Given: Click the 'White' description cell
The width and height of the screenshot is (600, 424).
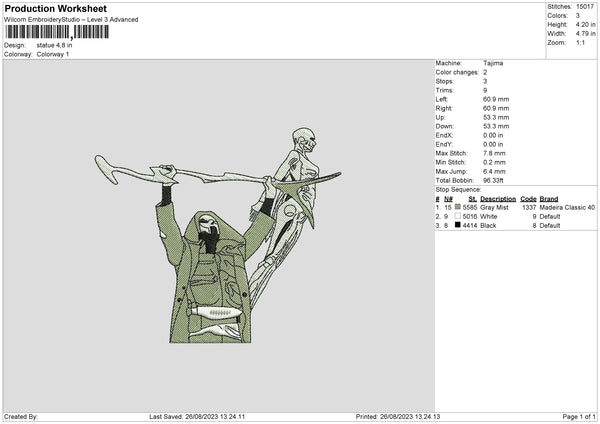Looking at the screenshot, I should pos(489,217).
